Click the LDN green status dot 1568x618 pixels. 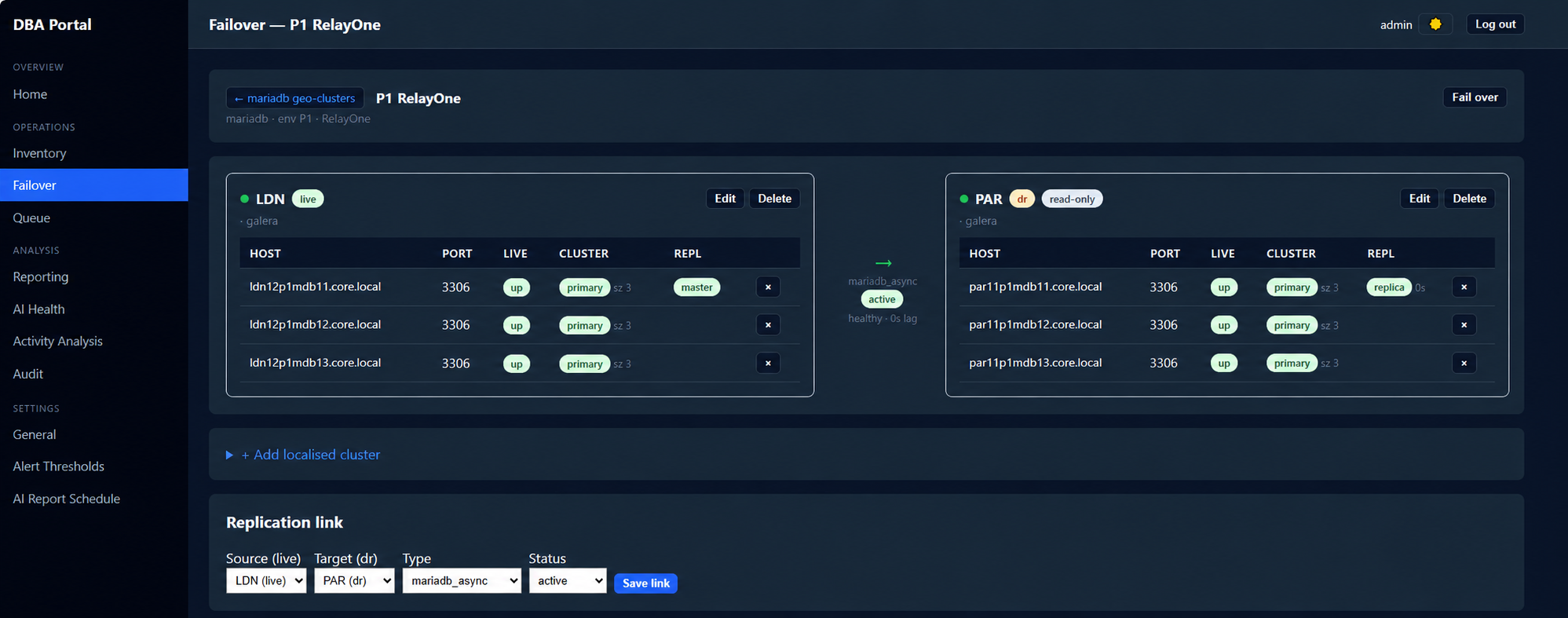click(244, 199)
